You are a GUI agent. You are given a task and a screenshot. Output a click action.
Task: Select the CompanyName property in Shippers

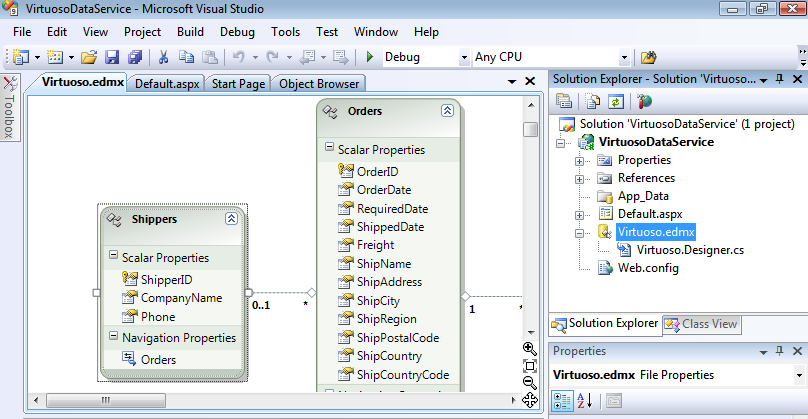coord(181,298)
